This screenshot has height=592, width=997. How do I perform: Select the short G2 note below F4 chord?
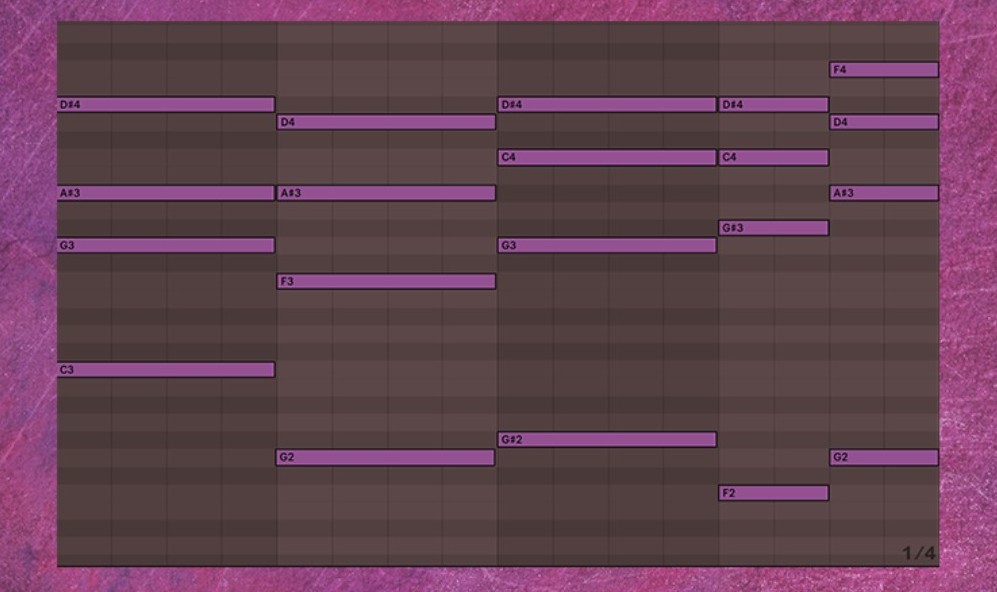884,457
